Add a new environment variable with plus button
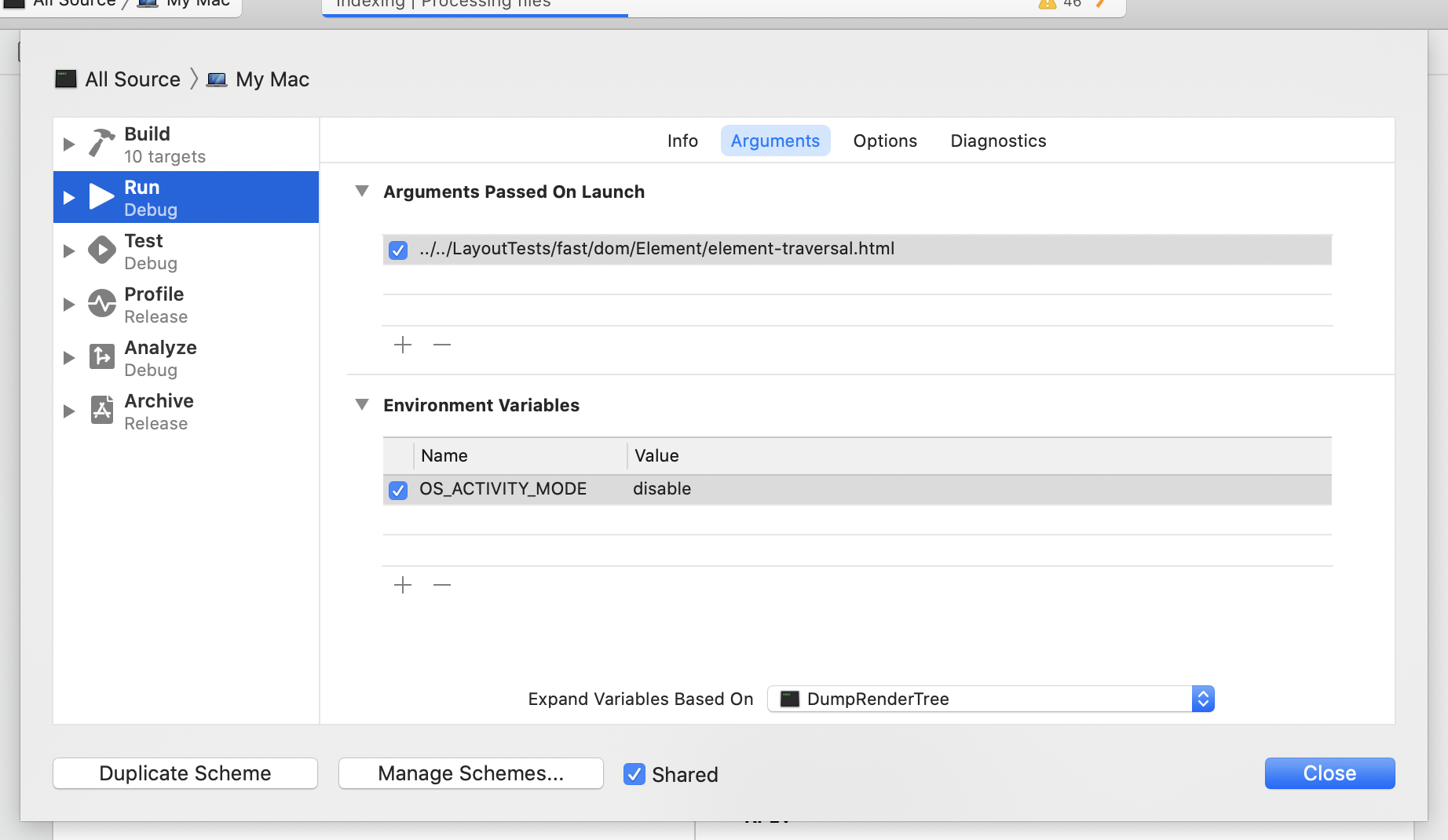Viewport: 1448px width, 840px height. tap(403, 585)
